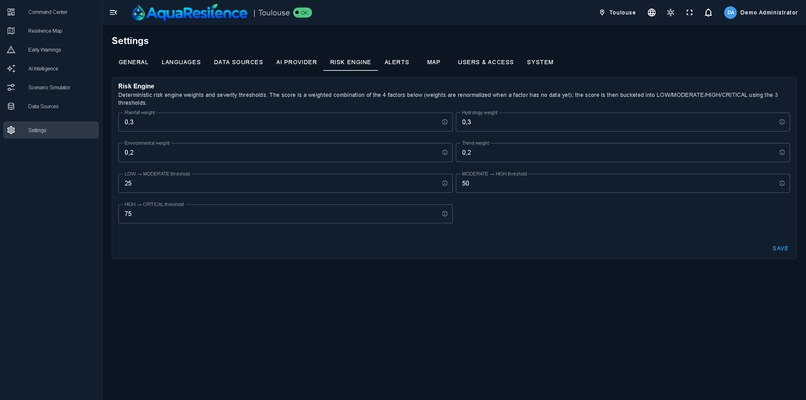The image size is (806, 400).
Task: Open Early Warnings in the sidebar
Action: click(x=51, y=50)
